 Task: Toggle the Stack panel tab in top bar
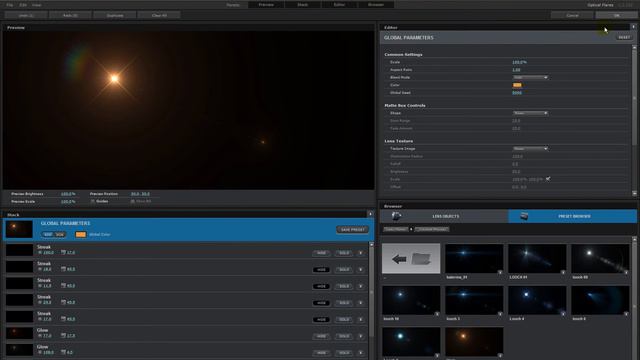click(302, 4)
